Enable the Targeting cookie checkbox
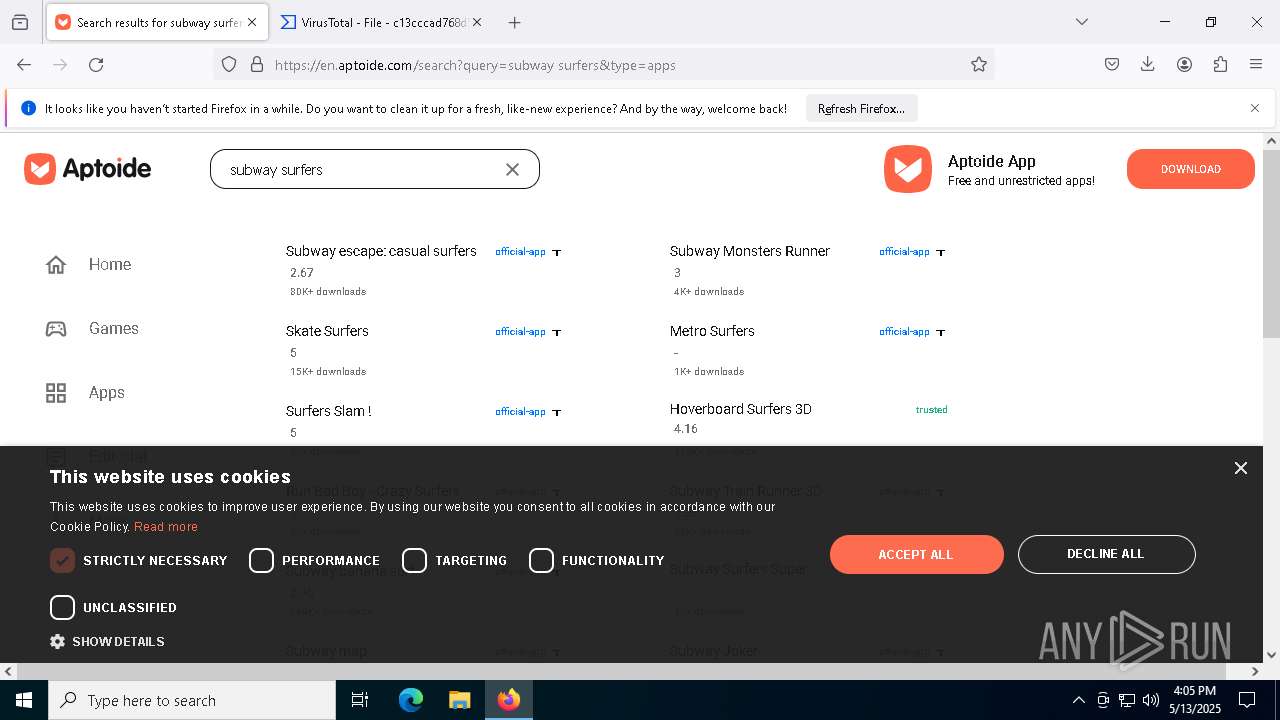1280x720 pixels. (414, 561)
